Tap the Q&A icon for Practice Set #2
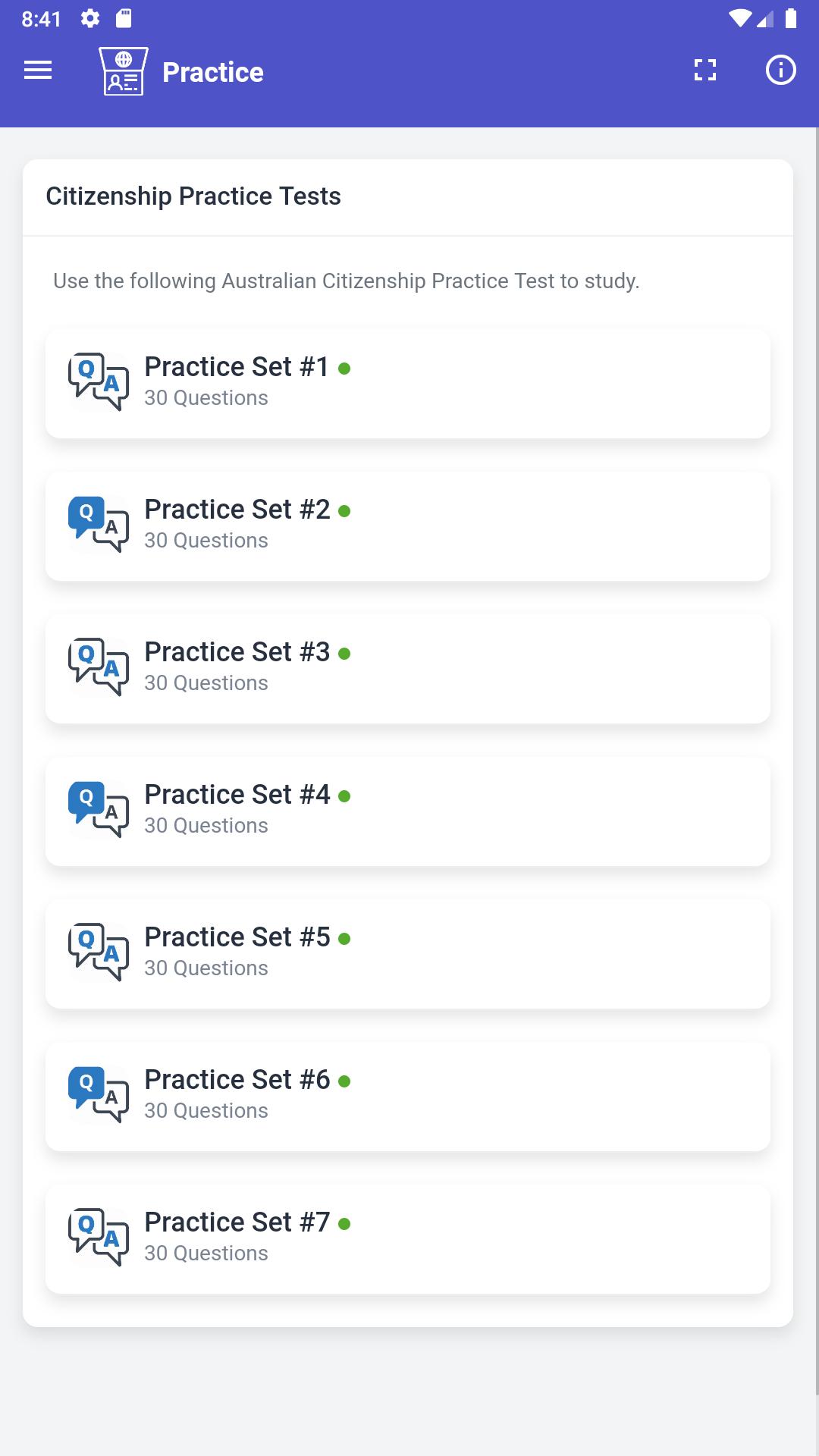The height and width of the screenshot is (1456, 819). tap(99, 524)
